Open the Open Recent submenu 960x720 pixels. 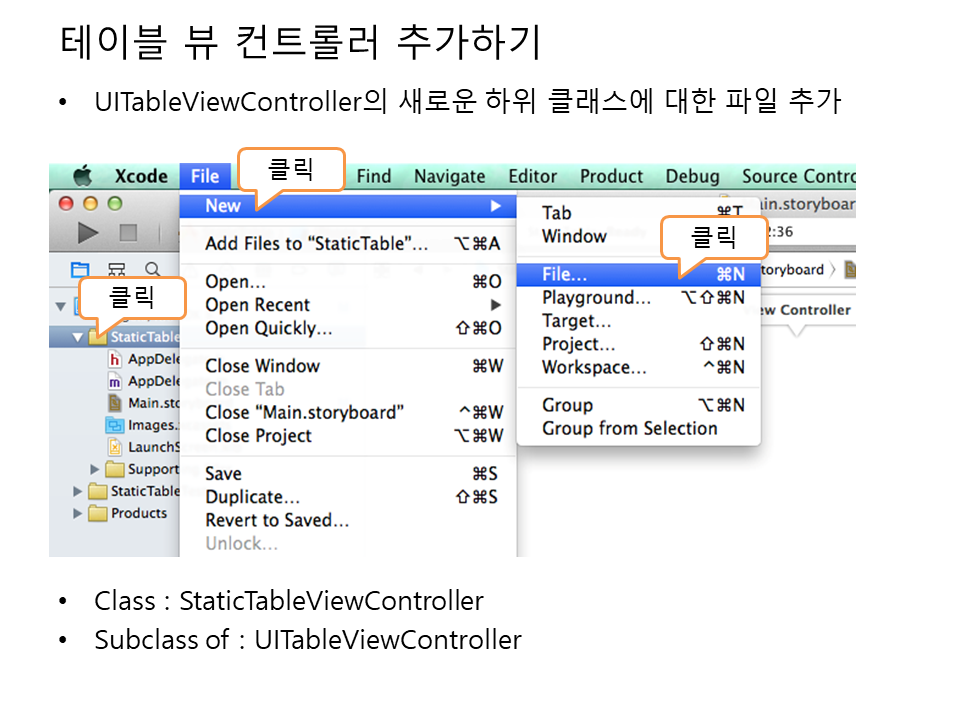(x=258, y=305)
